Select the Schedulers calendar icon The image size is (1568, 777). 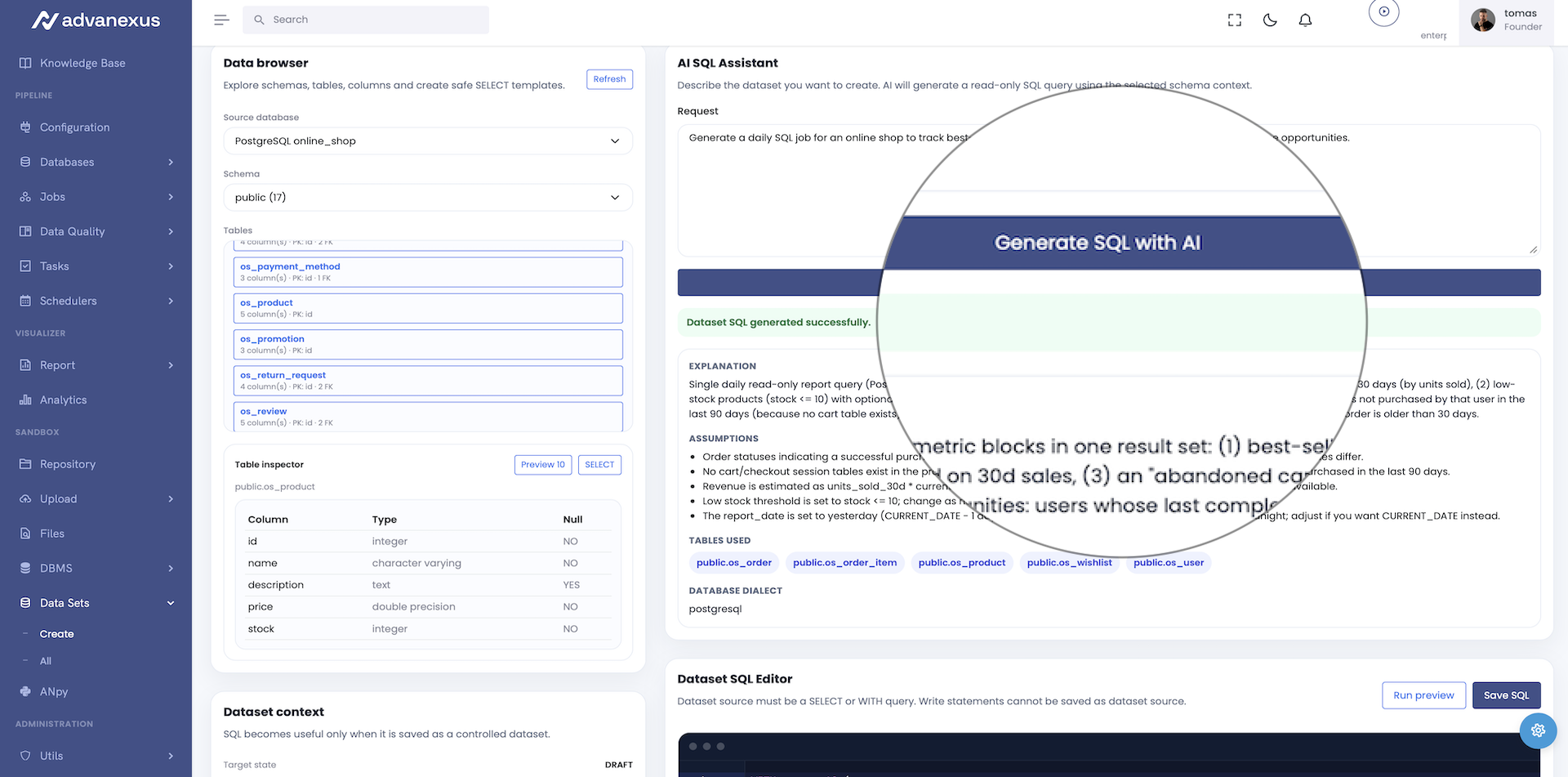tap(25, 301)
